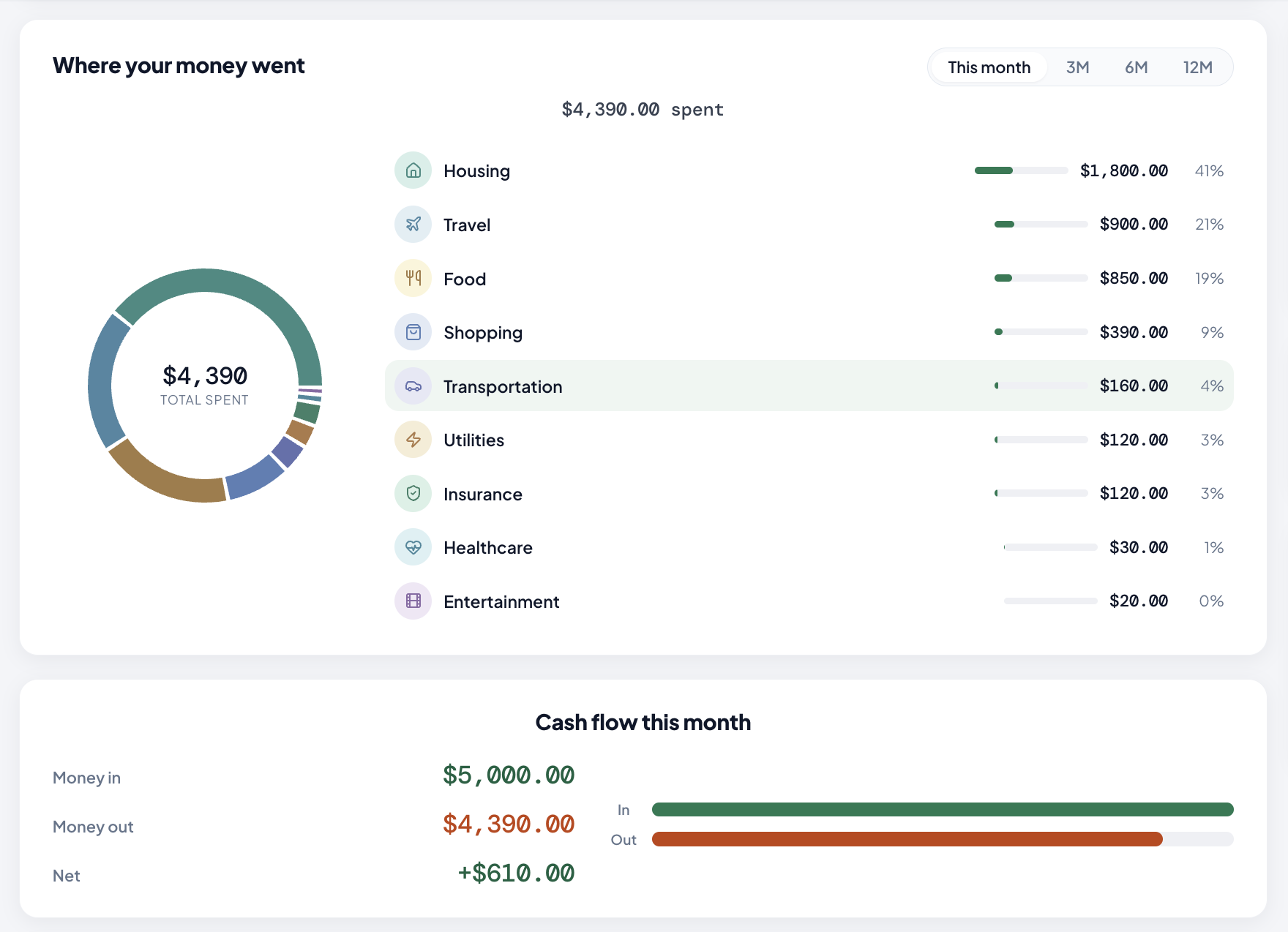The width and height of the screenshot is (1288, 932).
Task: Click the $30.00 Healthcare amount
Action: coord(1139,547)
